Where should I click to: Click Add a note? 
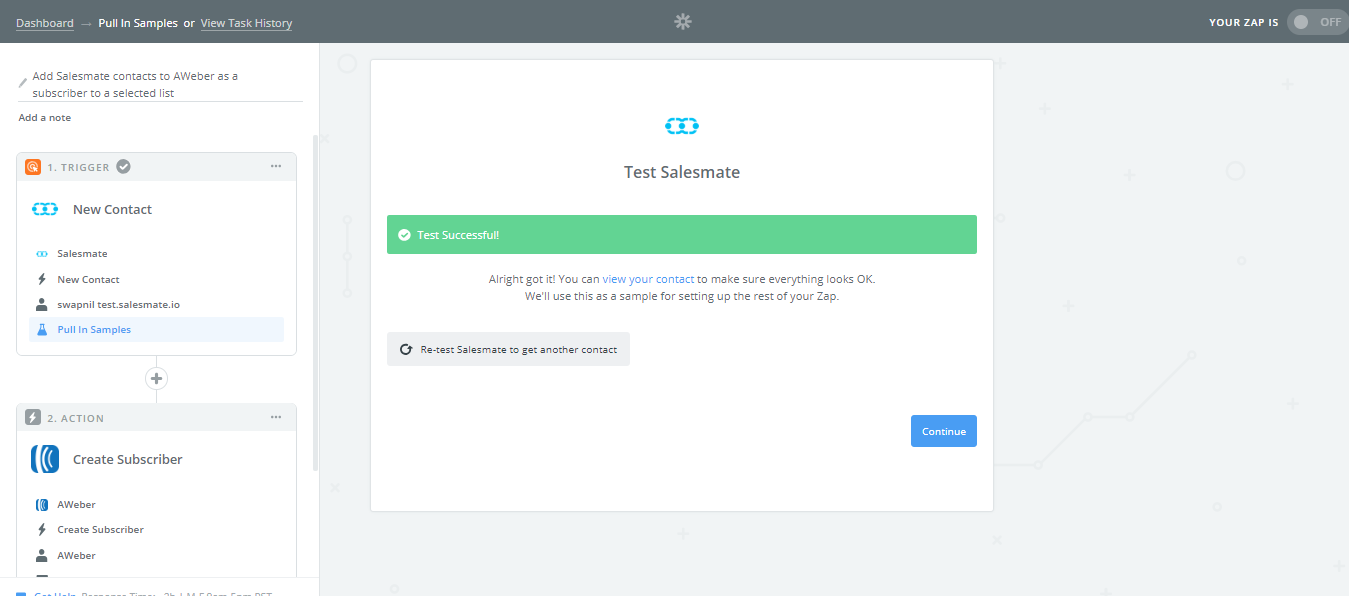45,118
